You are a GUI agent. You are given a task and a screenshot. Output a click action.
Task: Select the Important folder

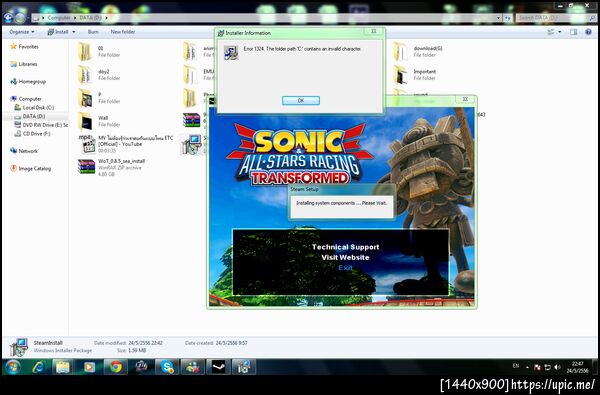pyautogui.click(x=415, y=75)
